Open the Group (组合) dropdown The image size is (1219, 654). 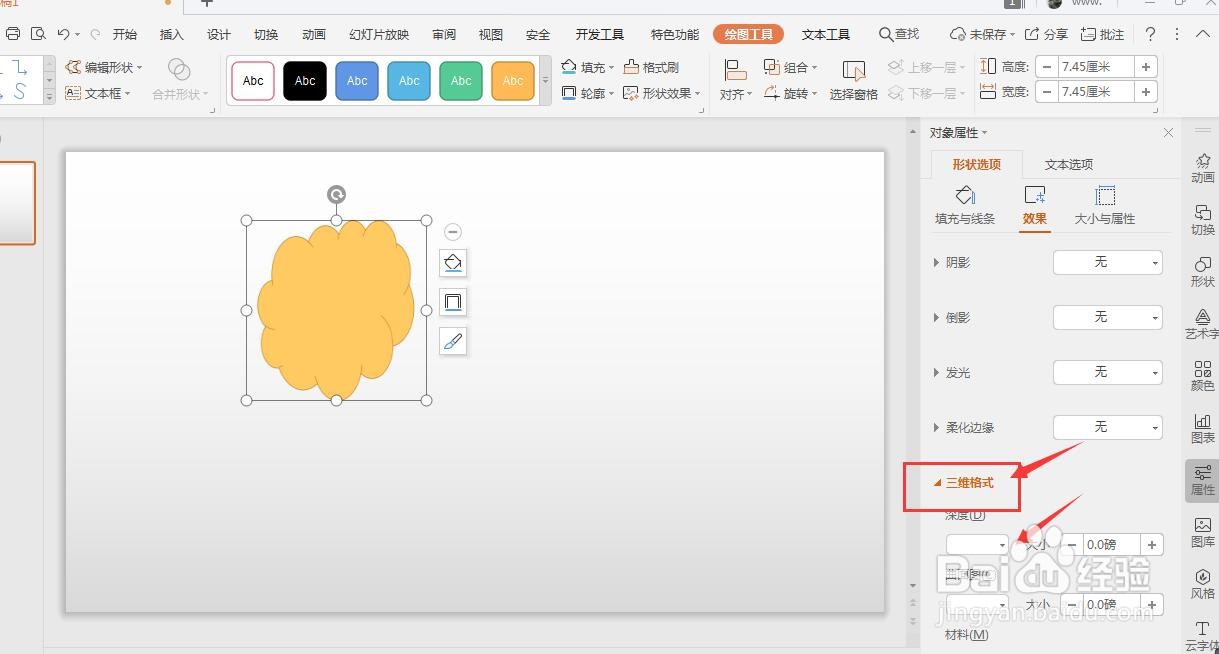pyautogui.click(x=790, y=67)
